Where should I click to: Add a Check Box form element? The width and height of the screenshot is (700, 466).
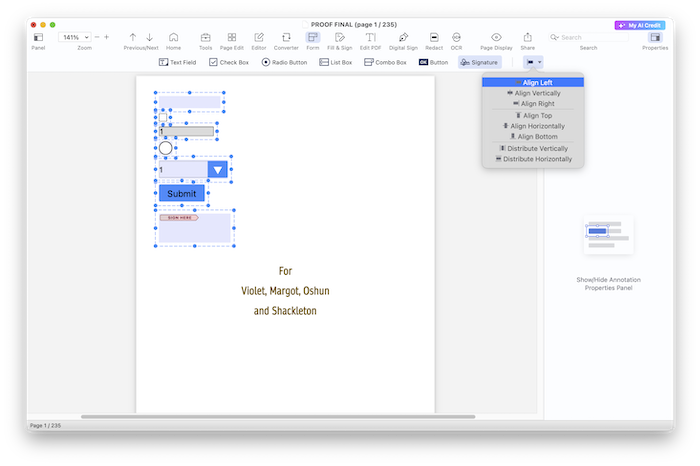point(229,62)
